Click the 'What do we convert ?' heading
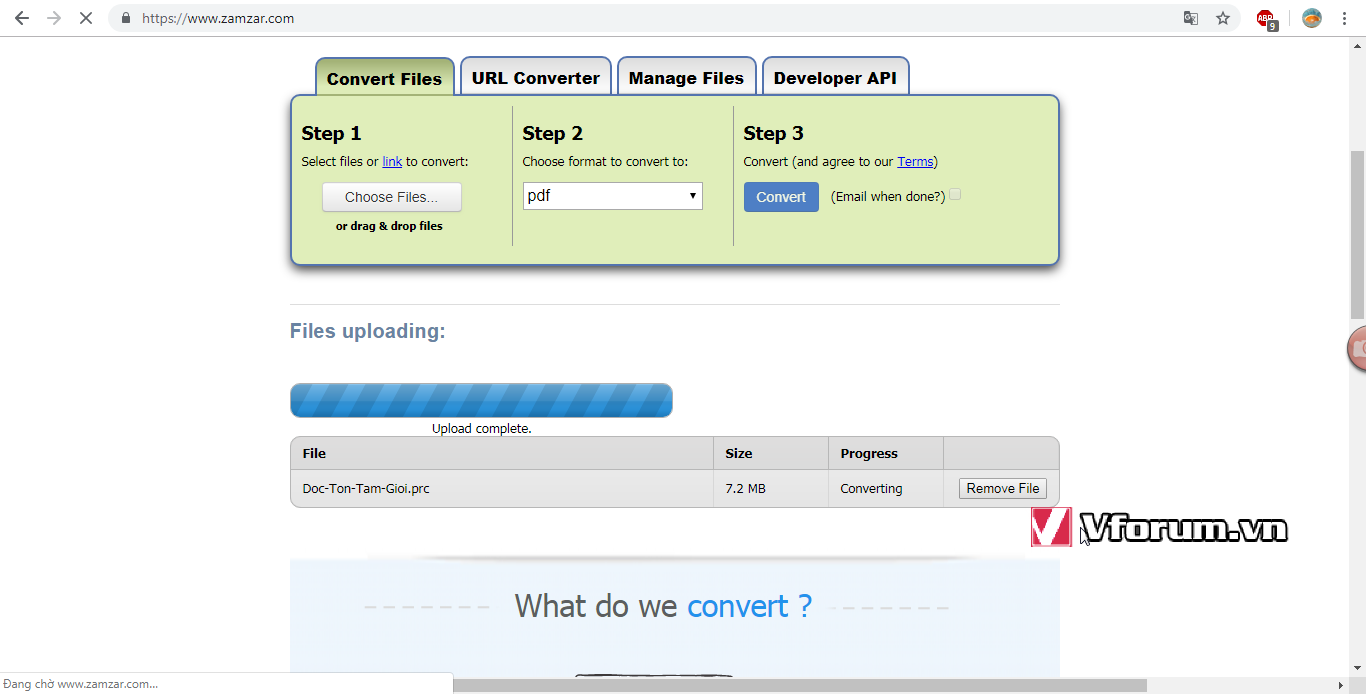The image size is (1366, 694). (x=663, y=606)
